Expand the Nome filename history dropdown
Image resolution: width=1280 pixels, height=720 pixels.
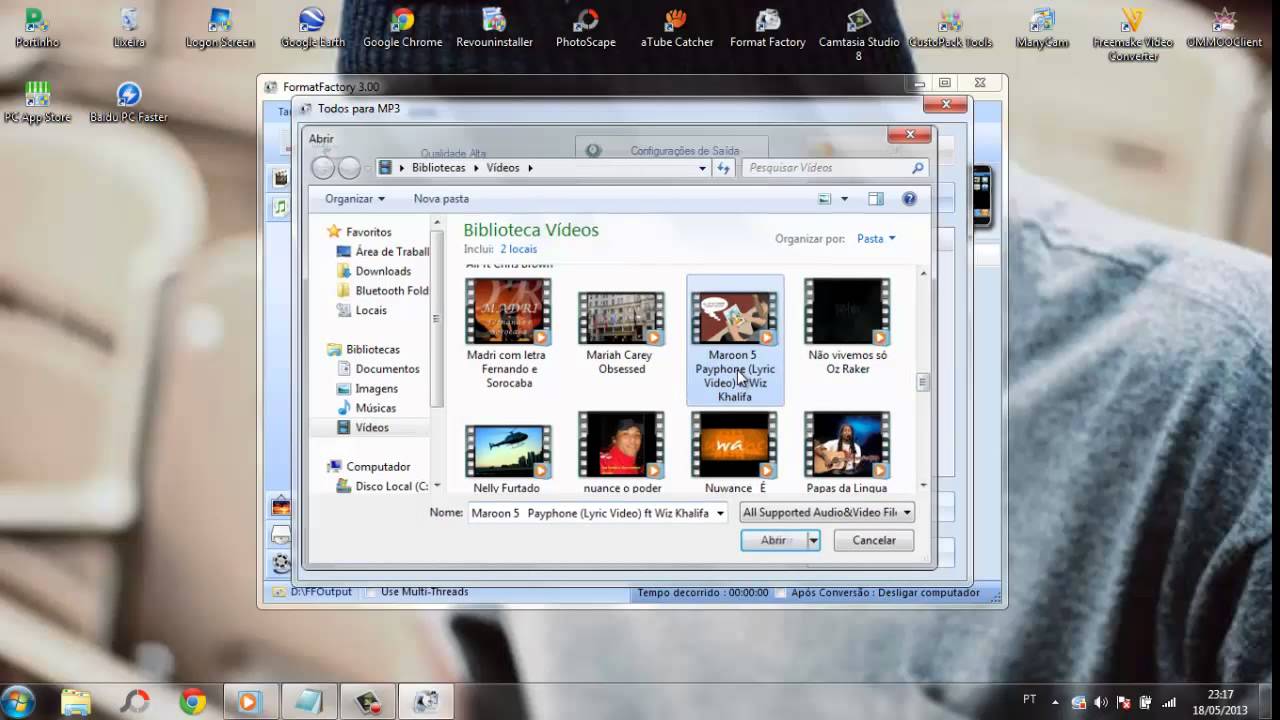720,513
